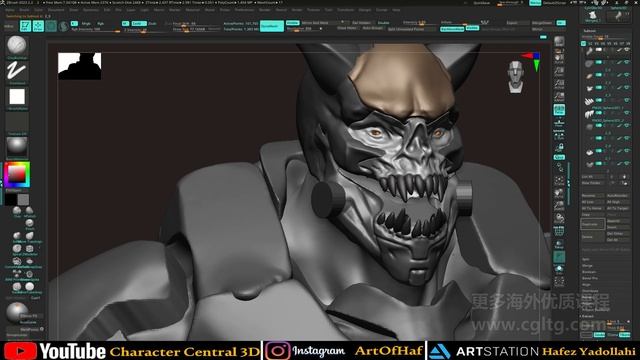Open the Brush menu
The height and width of the screenshot is (360, 640).
[24, 10]
